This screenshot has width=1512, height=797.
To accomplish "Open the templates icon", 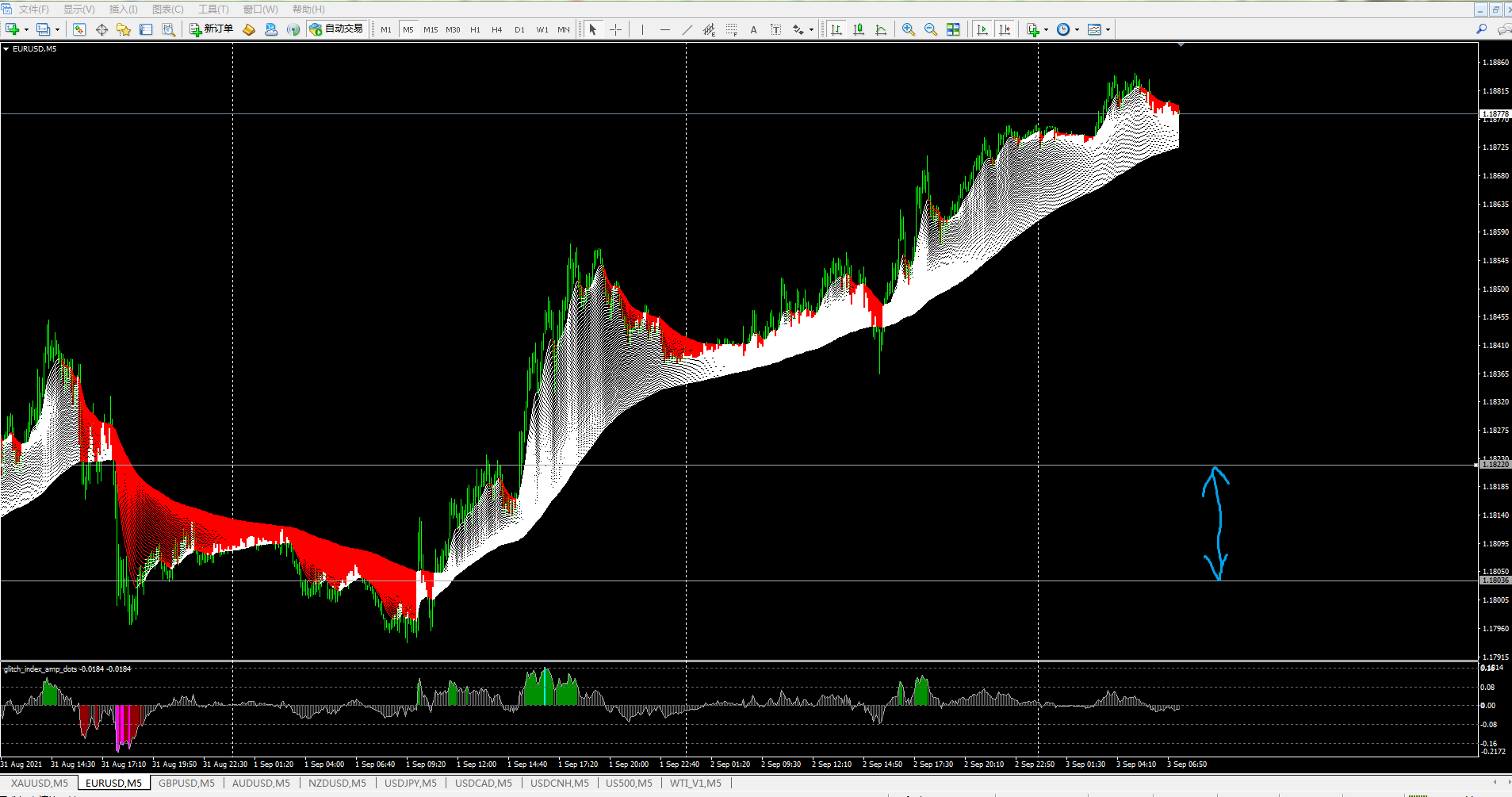I will pos(1095,29).
